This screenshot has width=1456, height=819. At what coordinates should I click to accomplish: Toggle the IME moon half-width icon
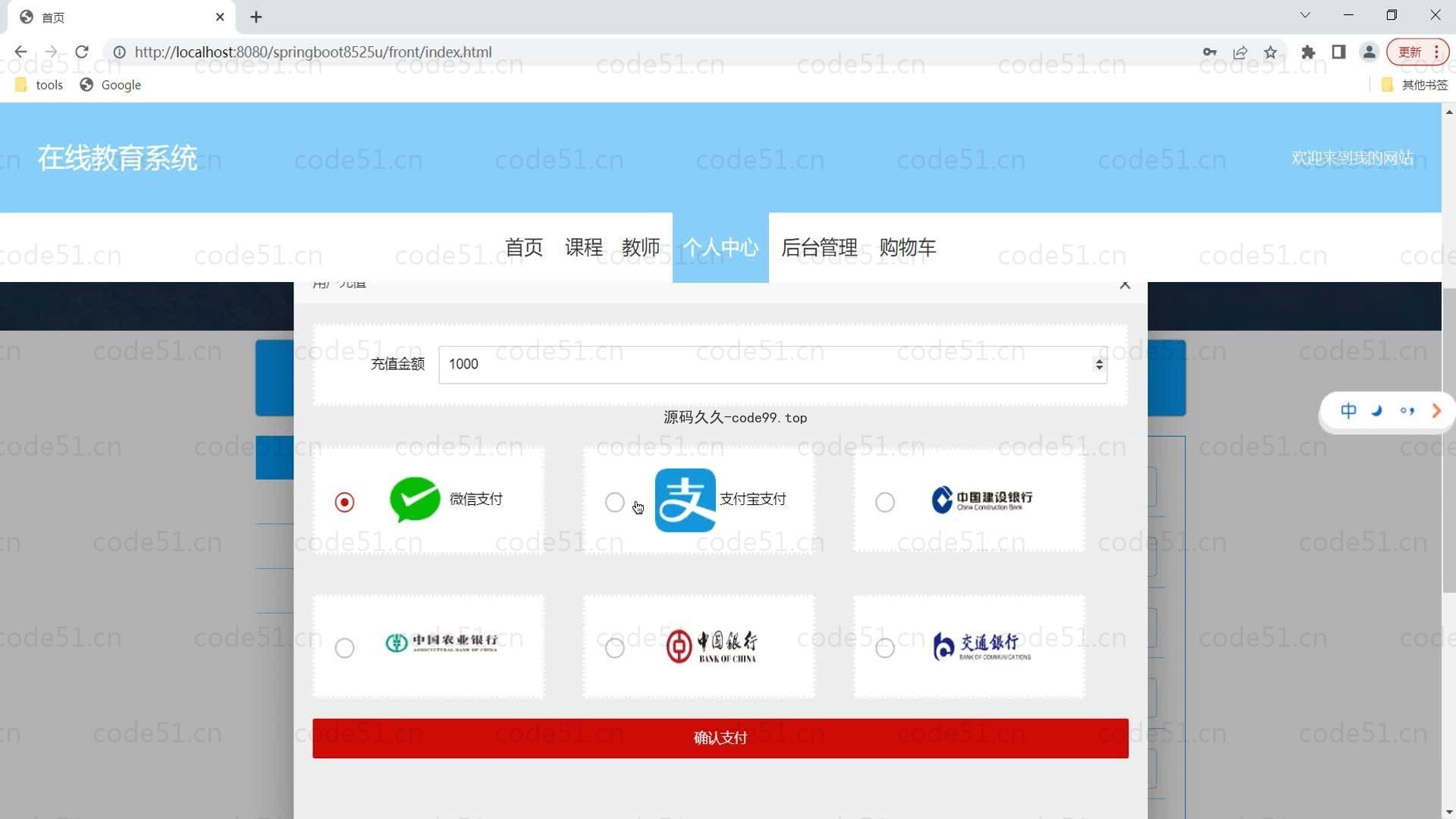1377,410
